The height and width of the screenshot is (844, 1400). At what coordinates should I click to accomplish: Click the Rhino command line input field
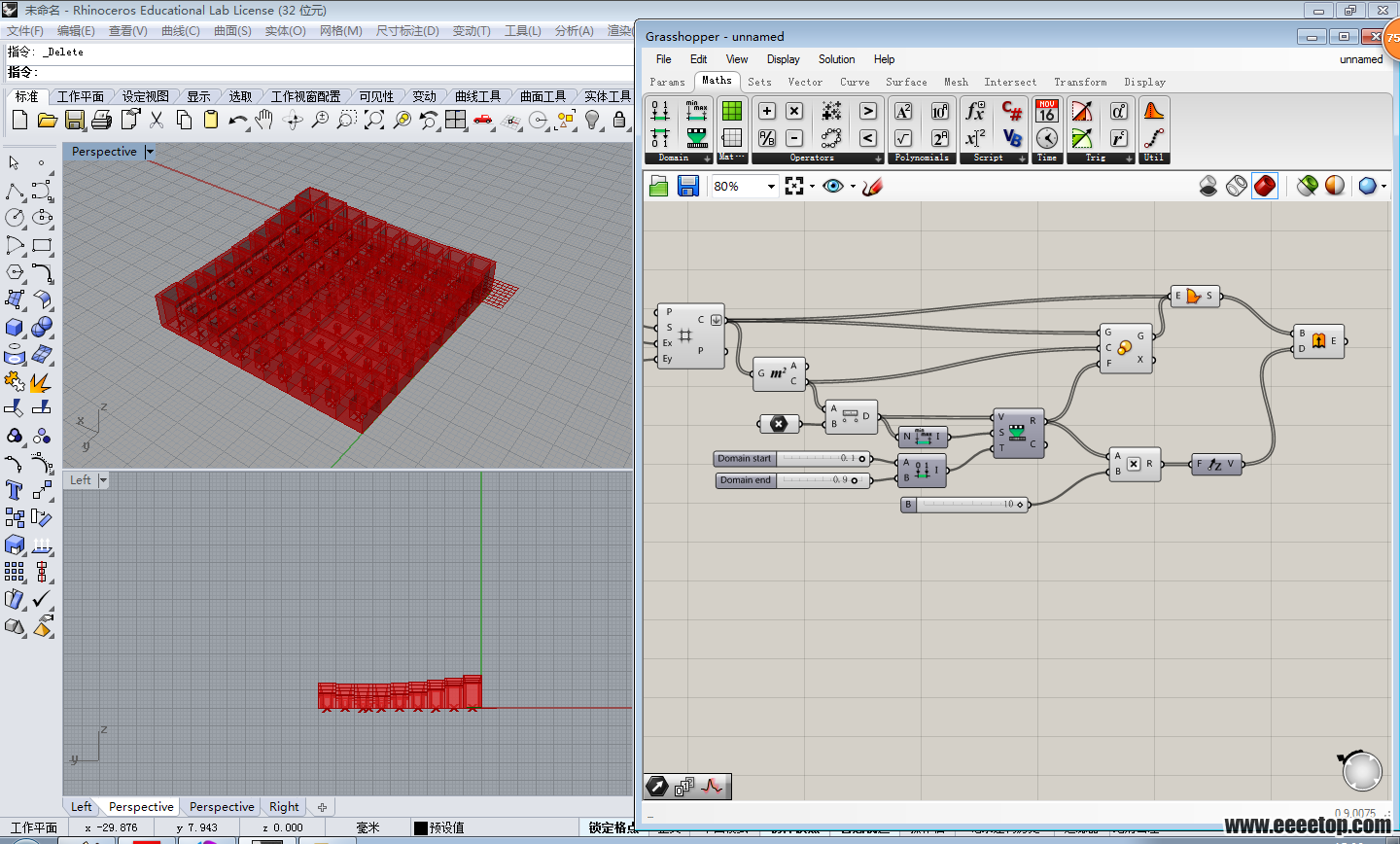click(x=335, y=72)
